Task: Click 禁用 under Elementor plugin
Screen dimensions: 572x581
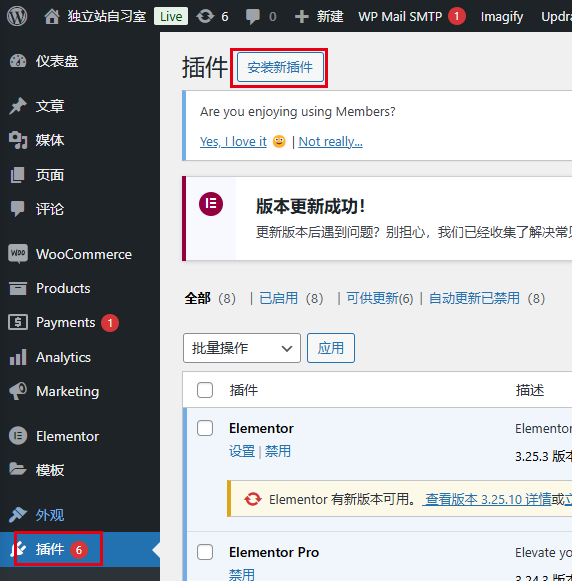Action: [277, 451]
